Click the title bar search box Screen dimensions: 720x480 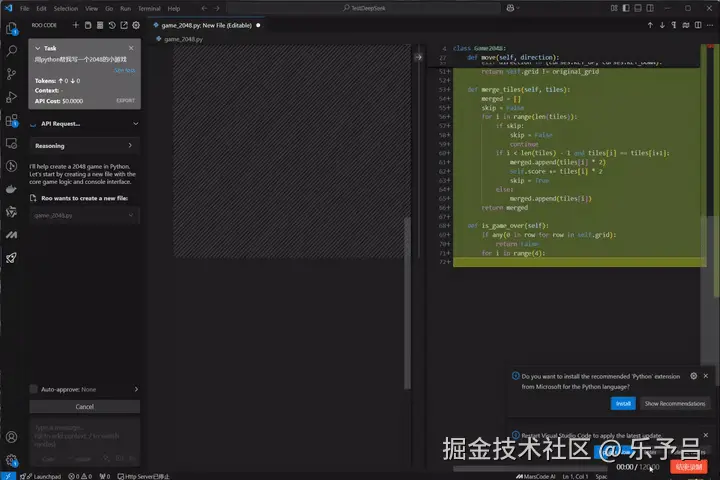pyautogui.click(x=364, y=8)
